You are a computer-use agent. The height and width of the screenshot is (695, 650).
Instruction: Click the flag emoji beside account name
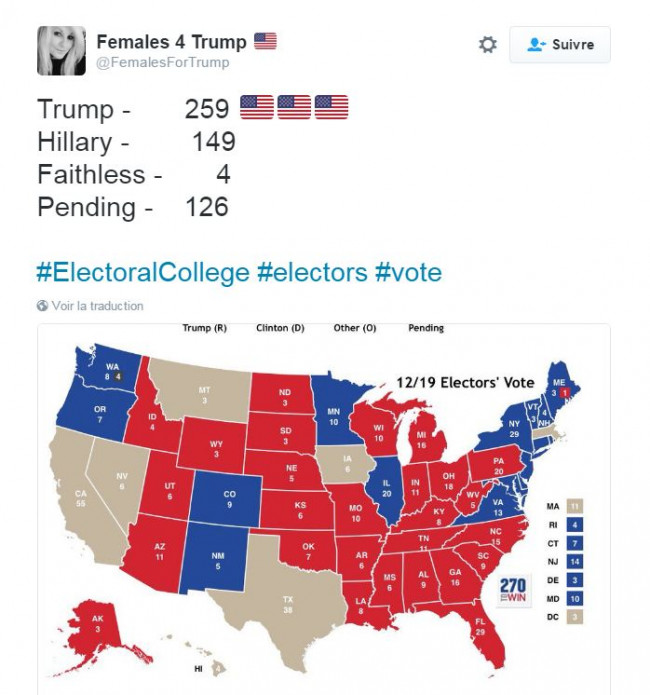265,41
